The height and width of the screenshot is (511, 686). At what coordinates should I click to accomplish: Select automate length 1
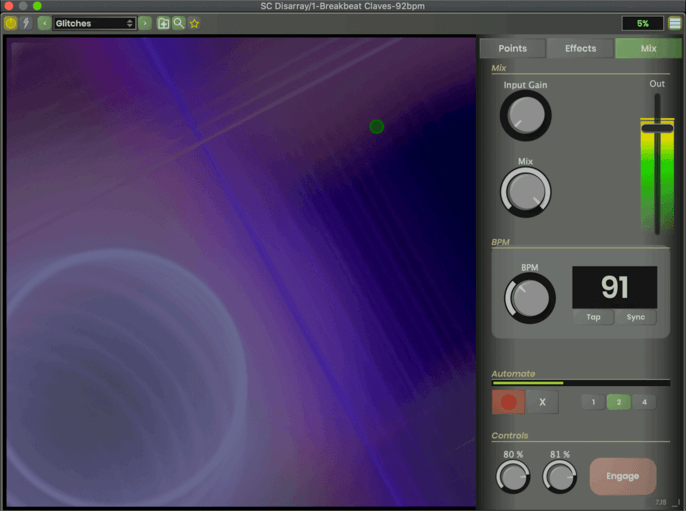point(593,402)
